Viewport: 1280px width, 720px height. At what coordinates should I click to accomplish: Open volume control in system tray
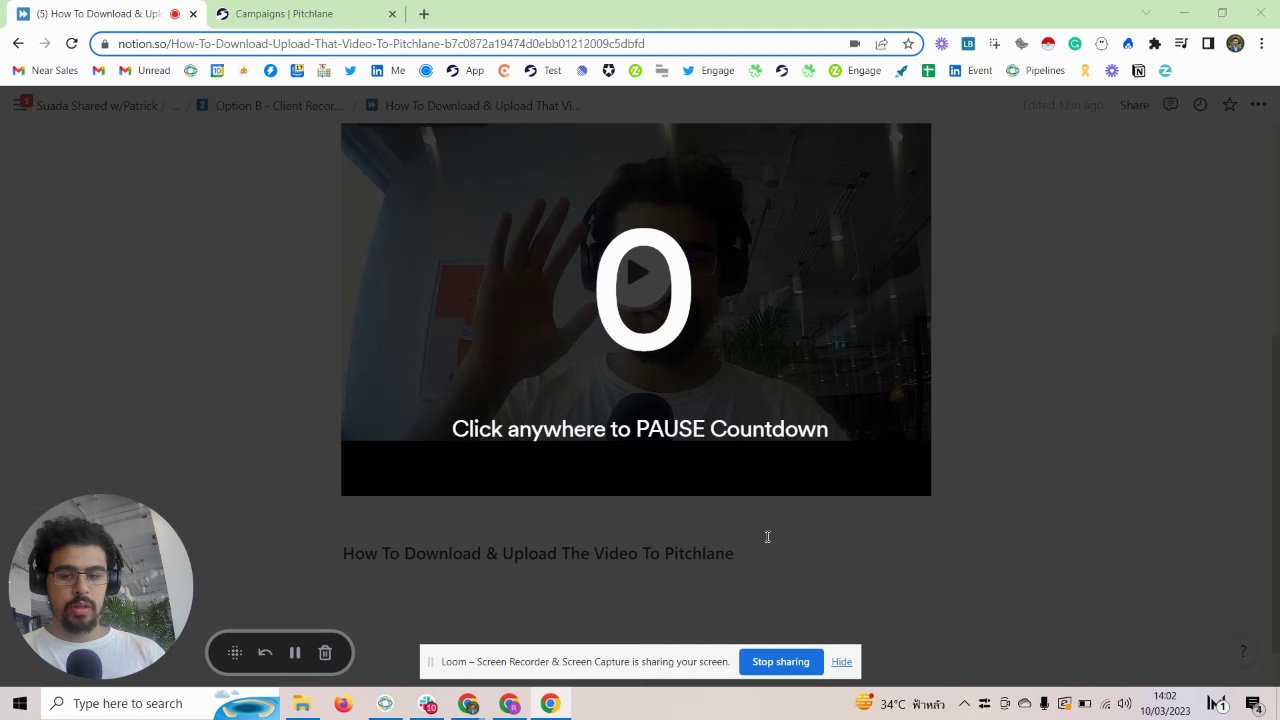click(x=1124, y=704)
